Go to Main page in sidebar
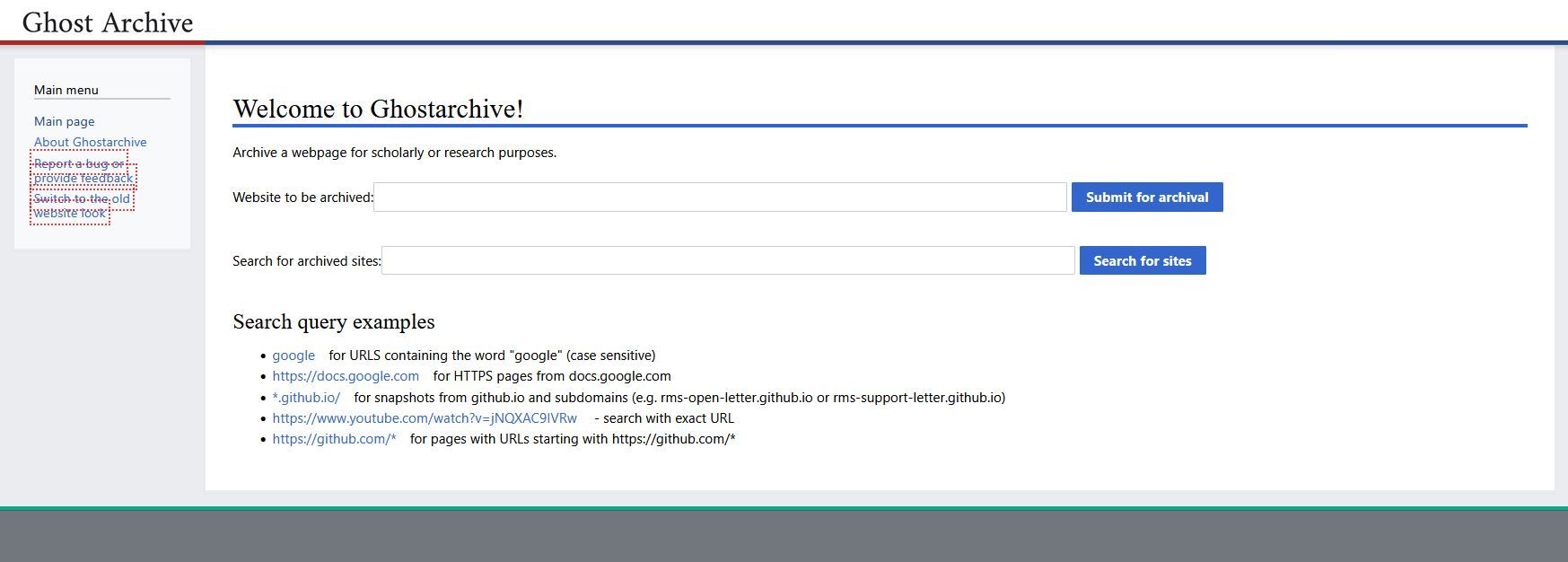The width and height of the screenshot is (1568, 562). pos(65,121)
